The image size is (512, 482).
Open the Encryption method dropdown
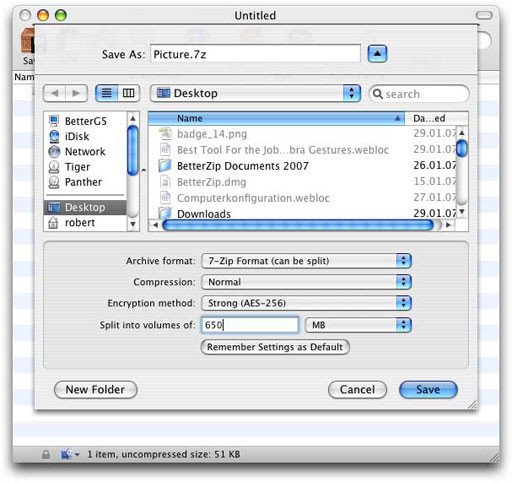[x=306, y=303]
